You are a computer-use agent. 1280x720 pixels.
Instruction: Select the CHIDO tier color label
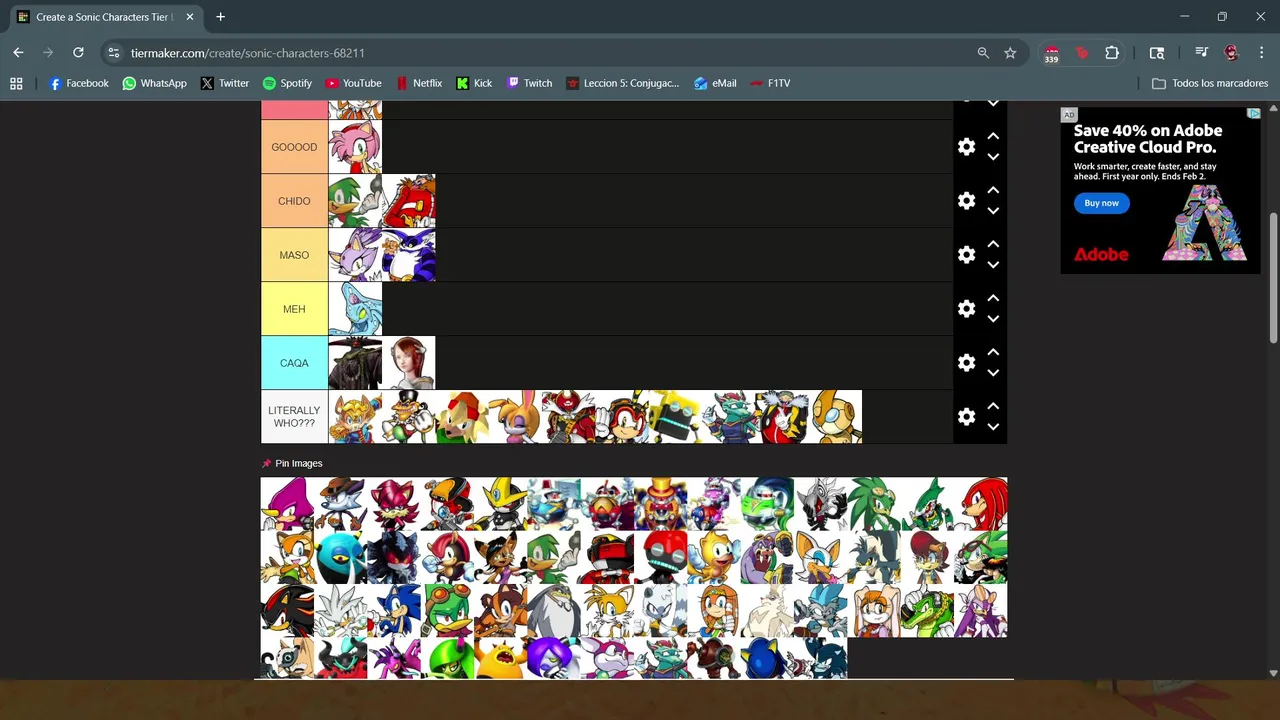click(294, 201)
